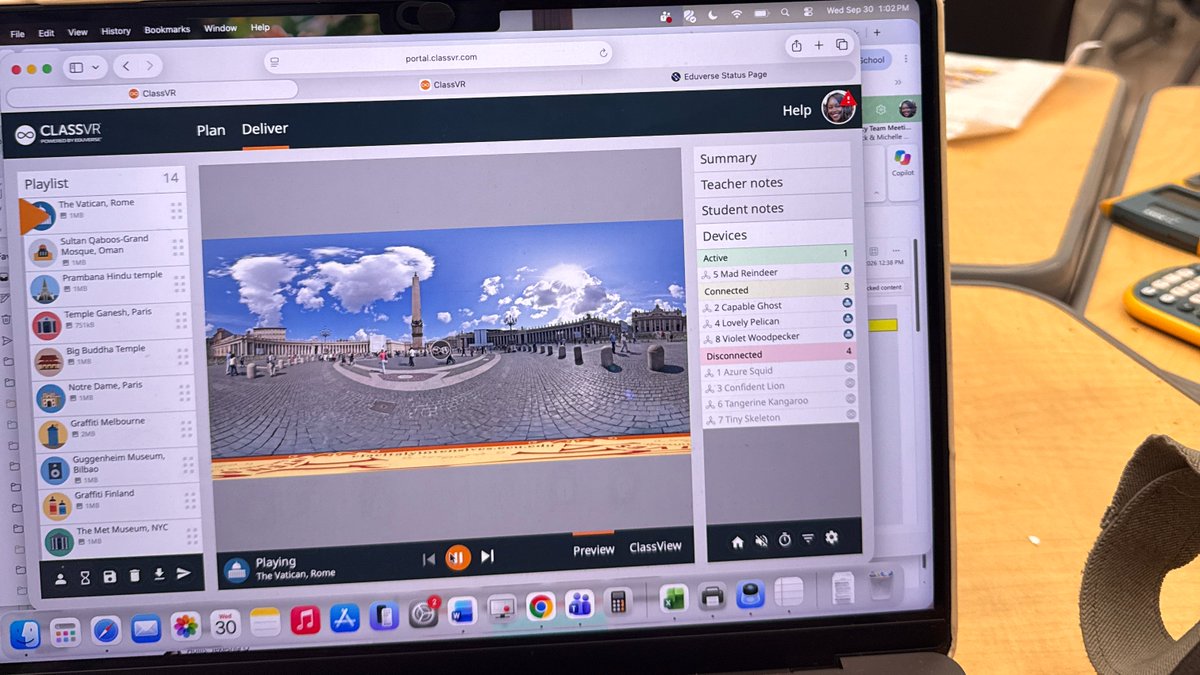Select Guggenheim Museum, Bilbao playlist item

click(x=118, y=467)
